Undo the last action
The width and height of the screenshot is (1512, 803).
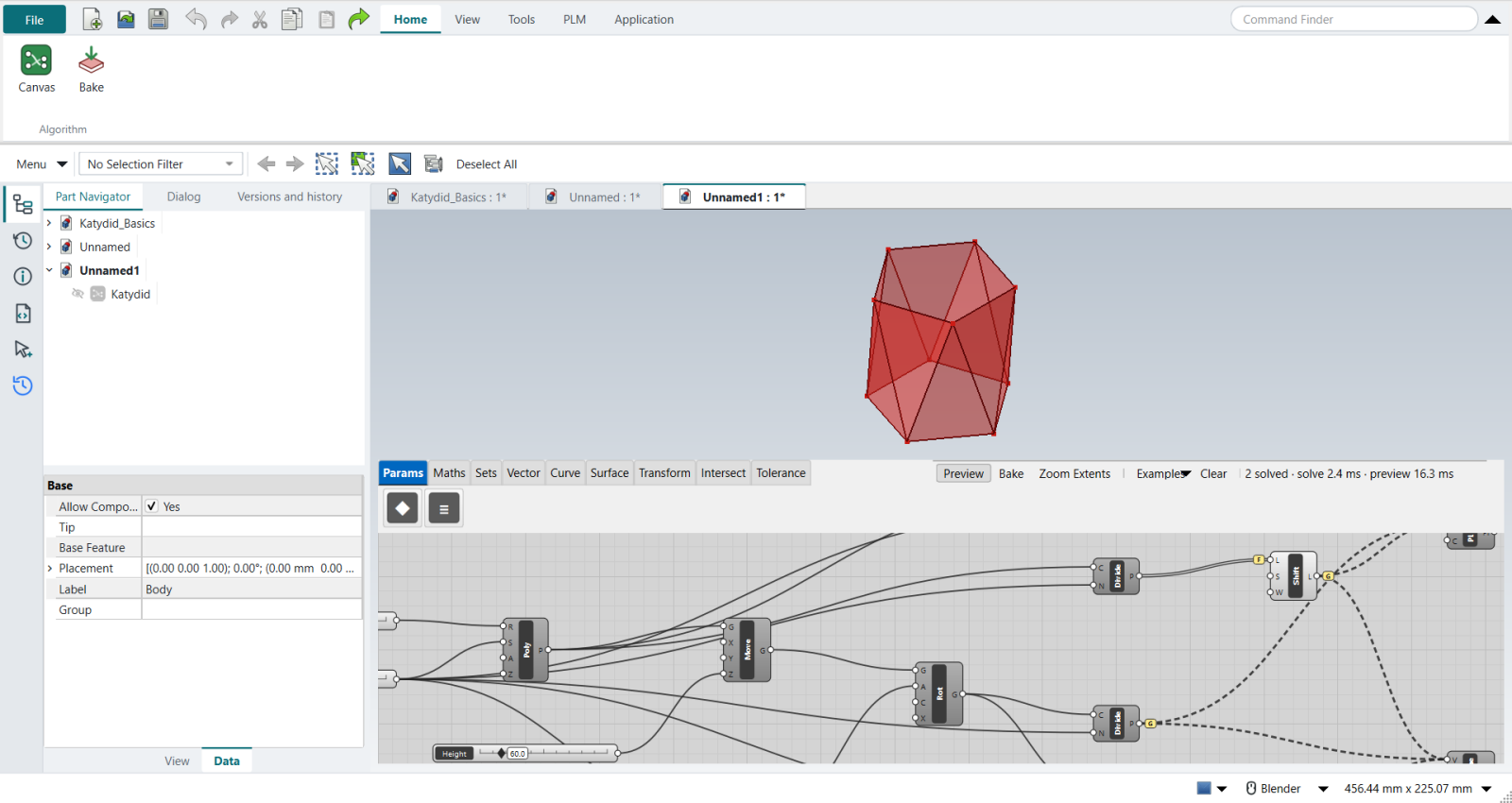point(196,19)
